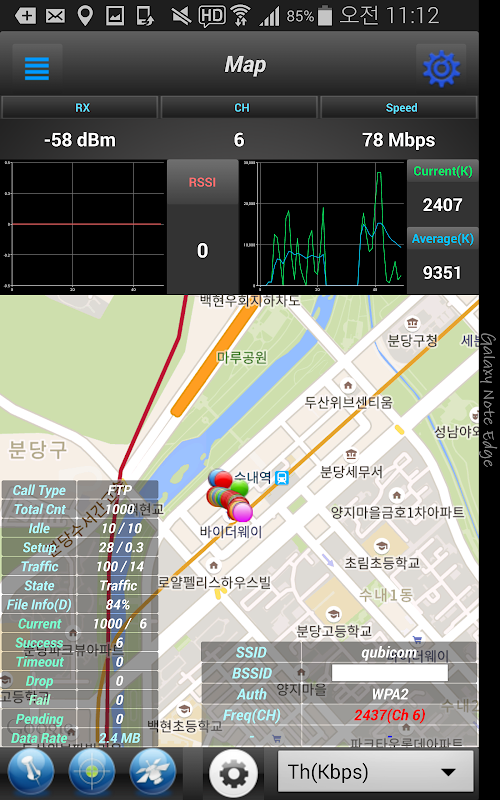
Task: Select the RX tab header
Action: point(80,108)
